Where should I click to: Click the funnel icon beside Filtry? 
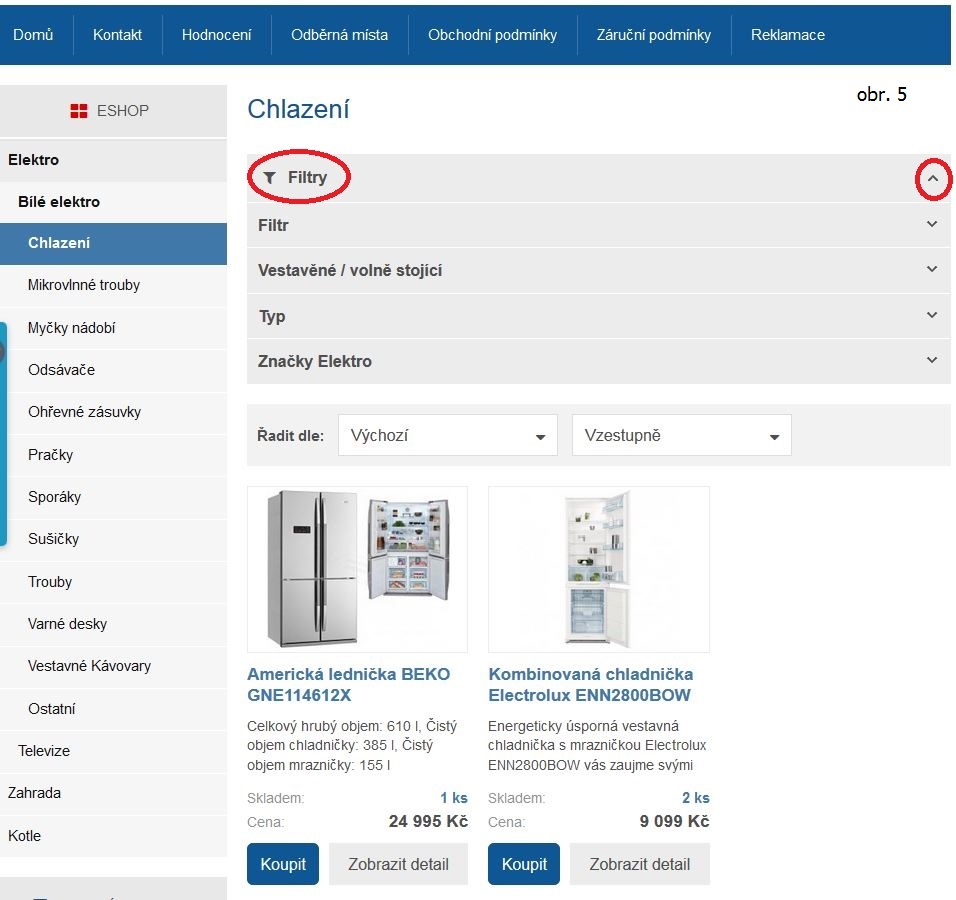[x=269, y=177]
